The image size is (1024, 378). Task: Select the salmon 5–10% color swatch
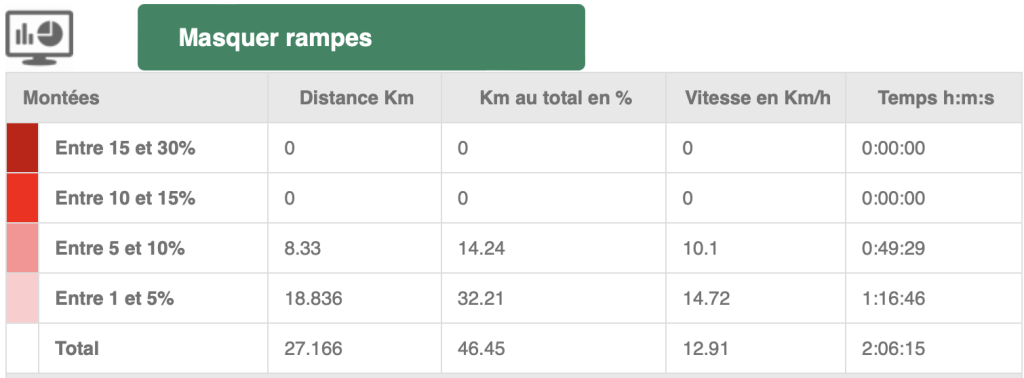22,248
